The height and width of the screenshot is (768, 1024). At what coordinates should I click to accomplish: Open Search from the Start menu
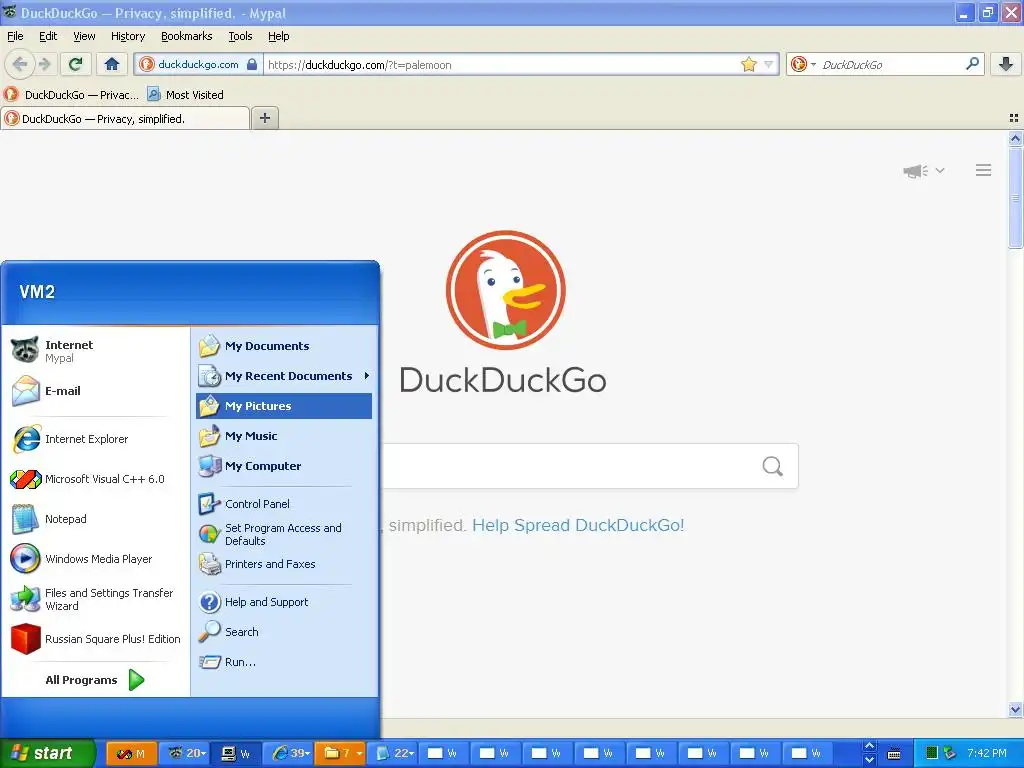283,632
